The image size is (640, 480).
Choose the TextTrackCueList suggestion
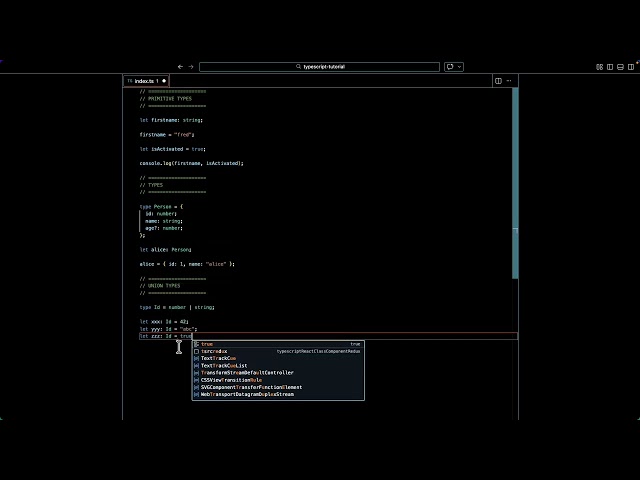pos(278,366)
